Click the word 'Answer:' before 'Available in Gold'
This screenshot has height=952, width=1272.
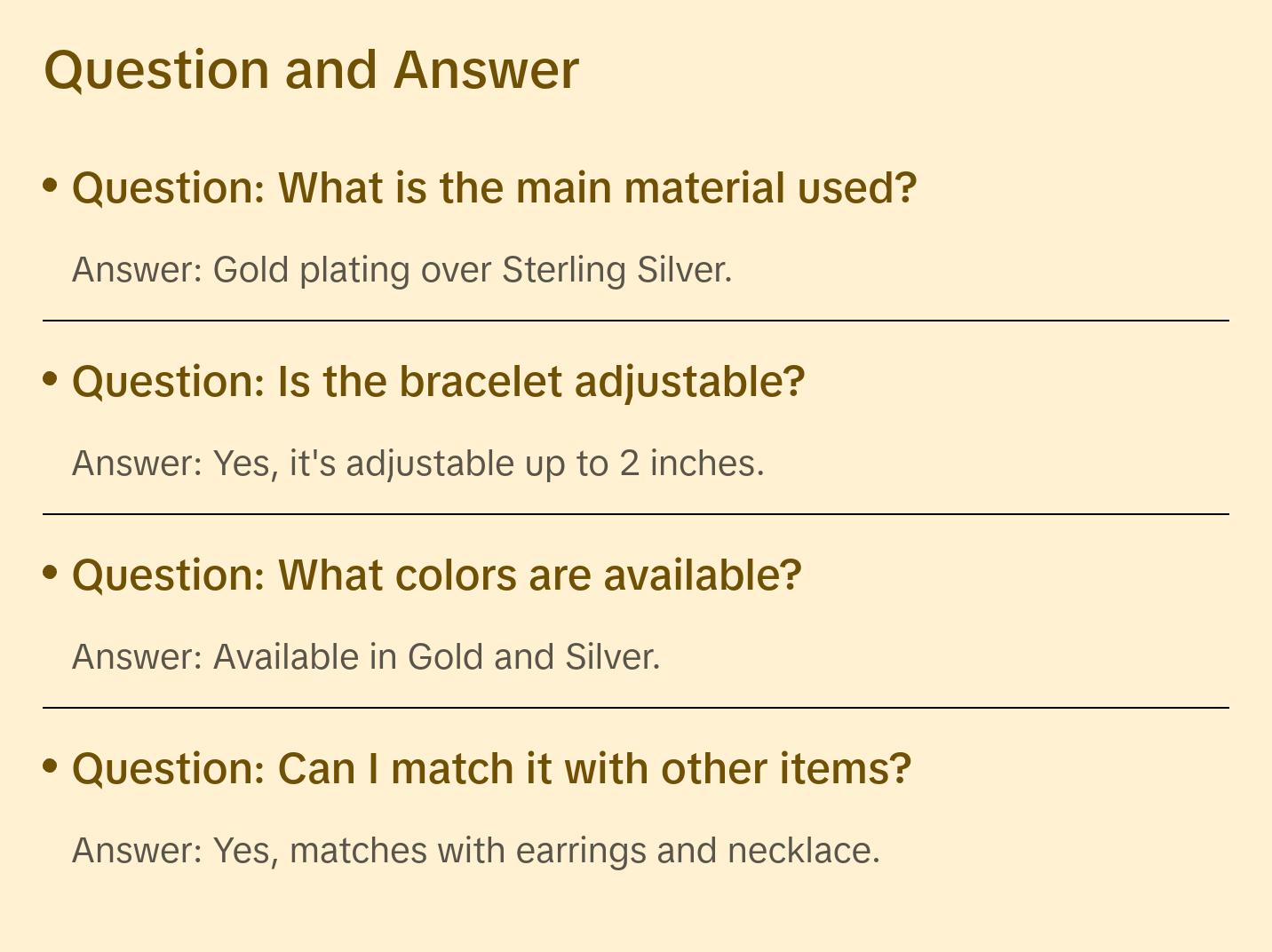(138, 657)
